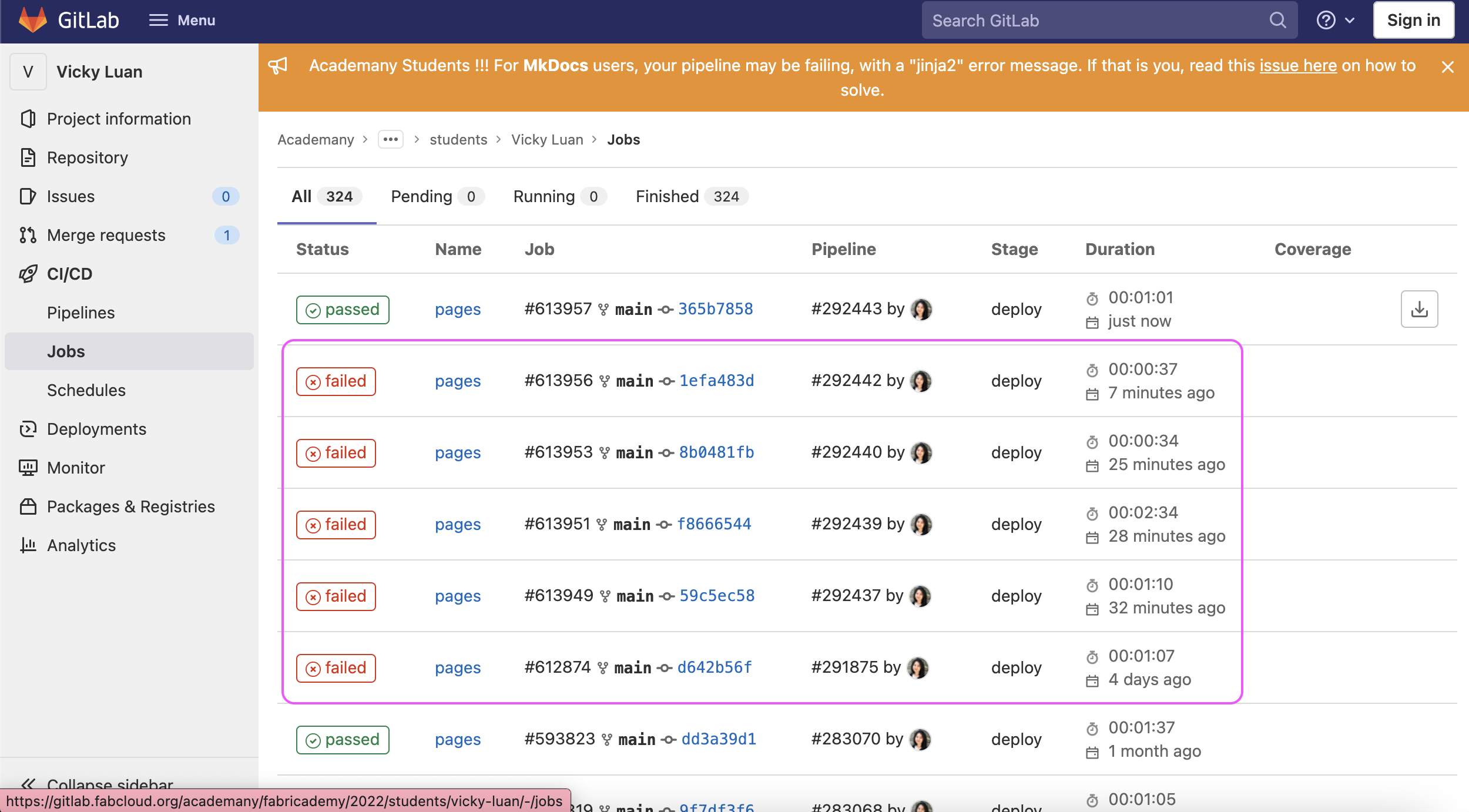1469x812 pixels.
Task: Dismiss the orange announcement banner
Action: coord(1448,68)
